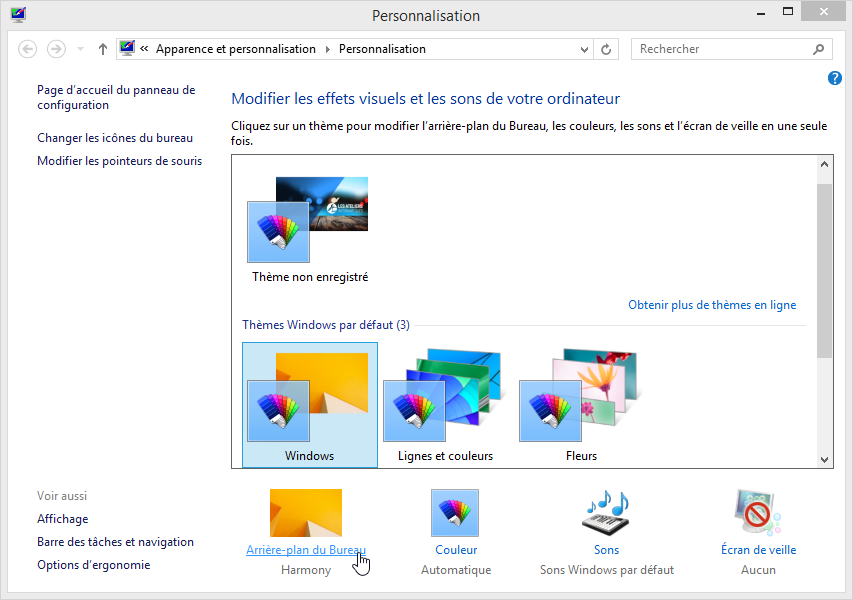The width and height of the screenshot is (853, 600).
Task: Go up one level with up arrow
Action: tap(102, 49)
